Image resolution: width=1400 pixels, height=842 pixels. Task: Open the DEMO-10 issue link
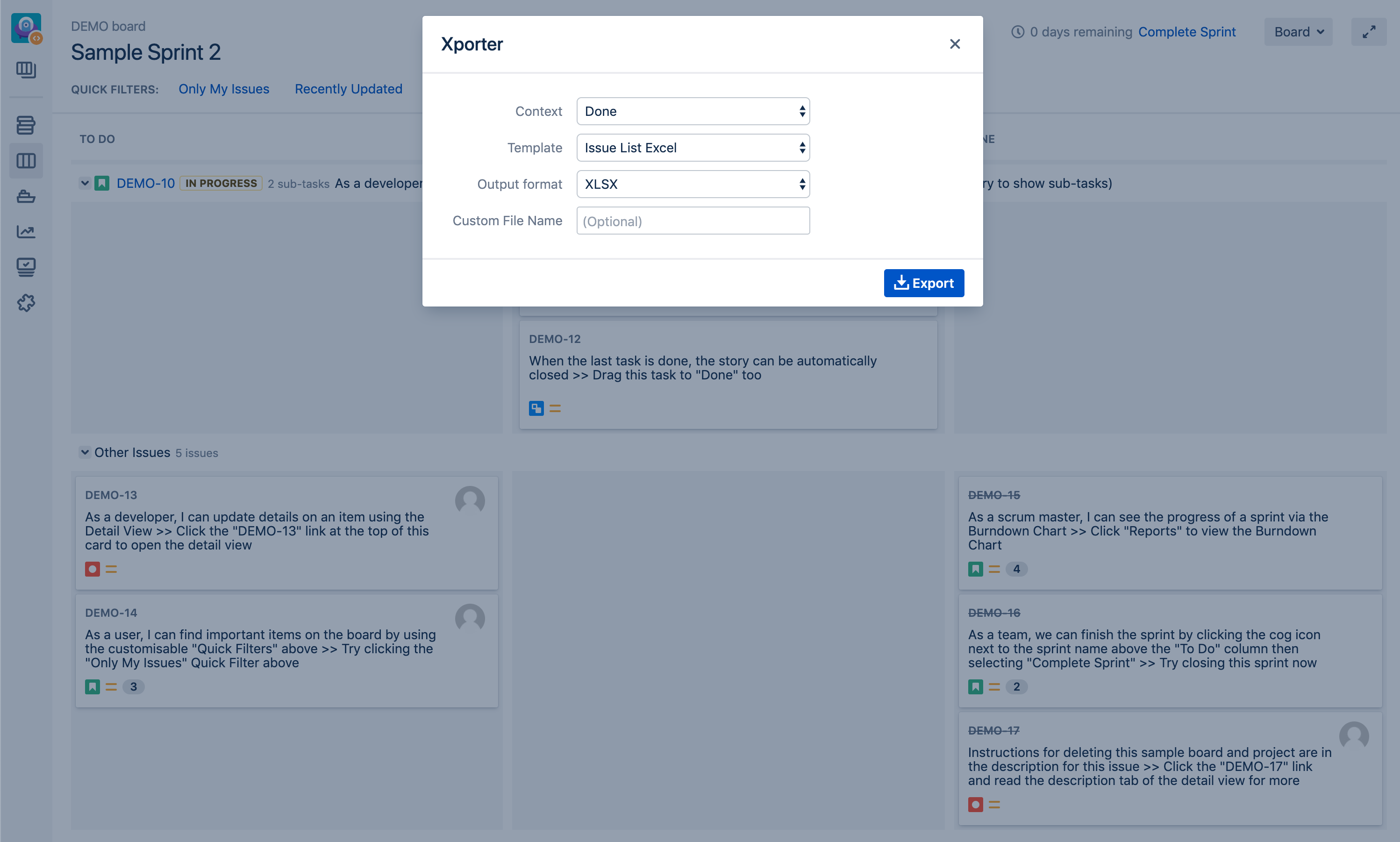pyautogui.click(x=145, y=183)
